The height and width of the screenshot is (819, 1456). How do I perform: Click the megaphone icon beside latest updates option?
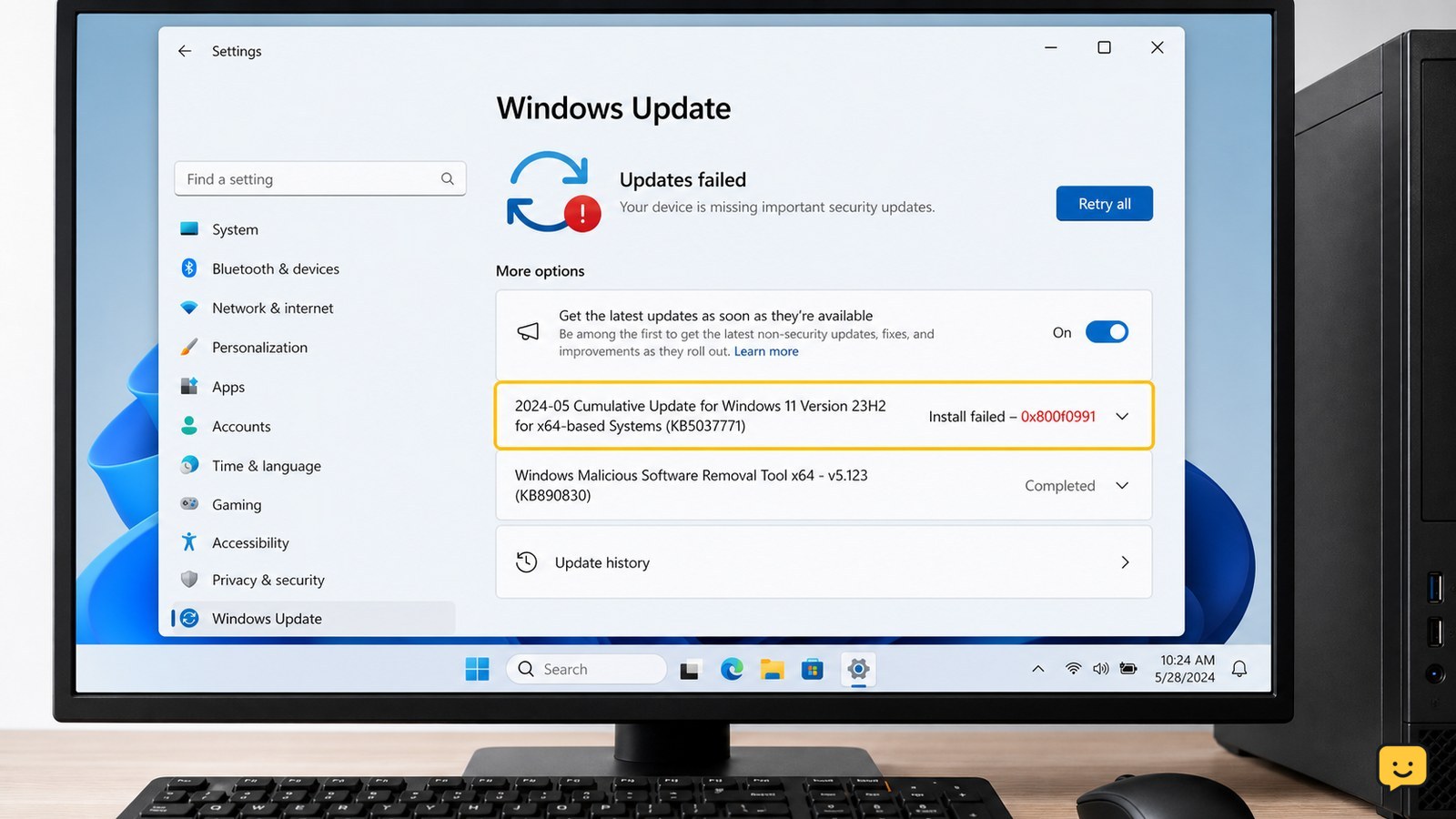tap(528, 332)
